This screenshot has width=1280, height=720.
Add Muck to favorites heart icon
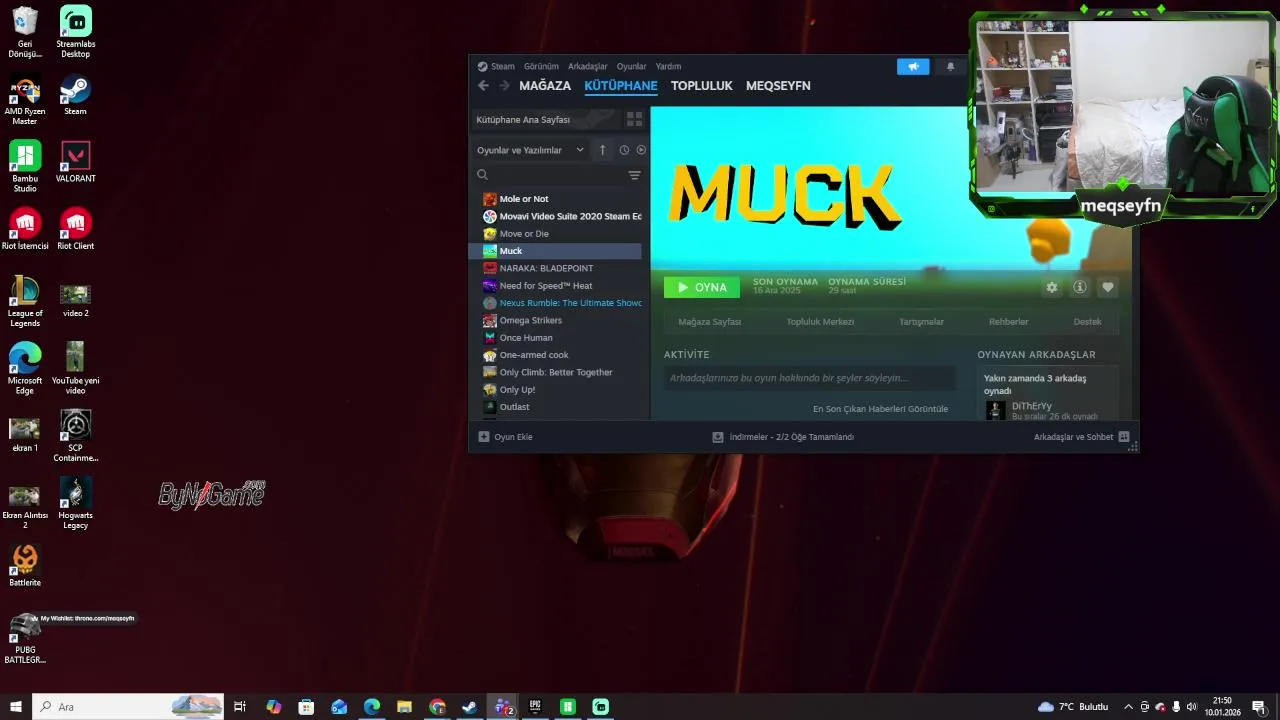pyautogui.click(x=1108, y=287)
